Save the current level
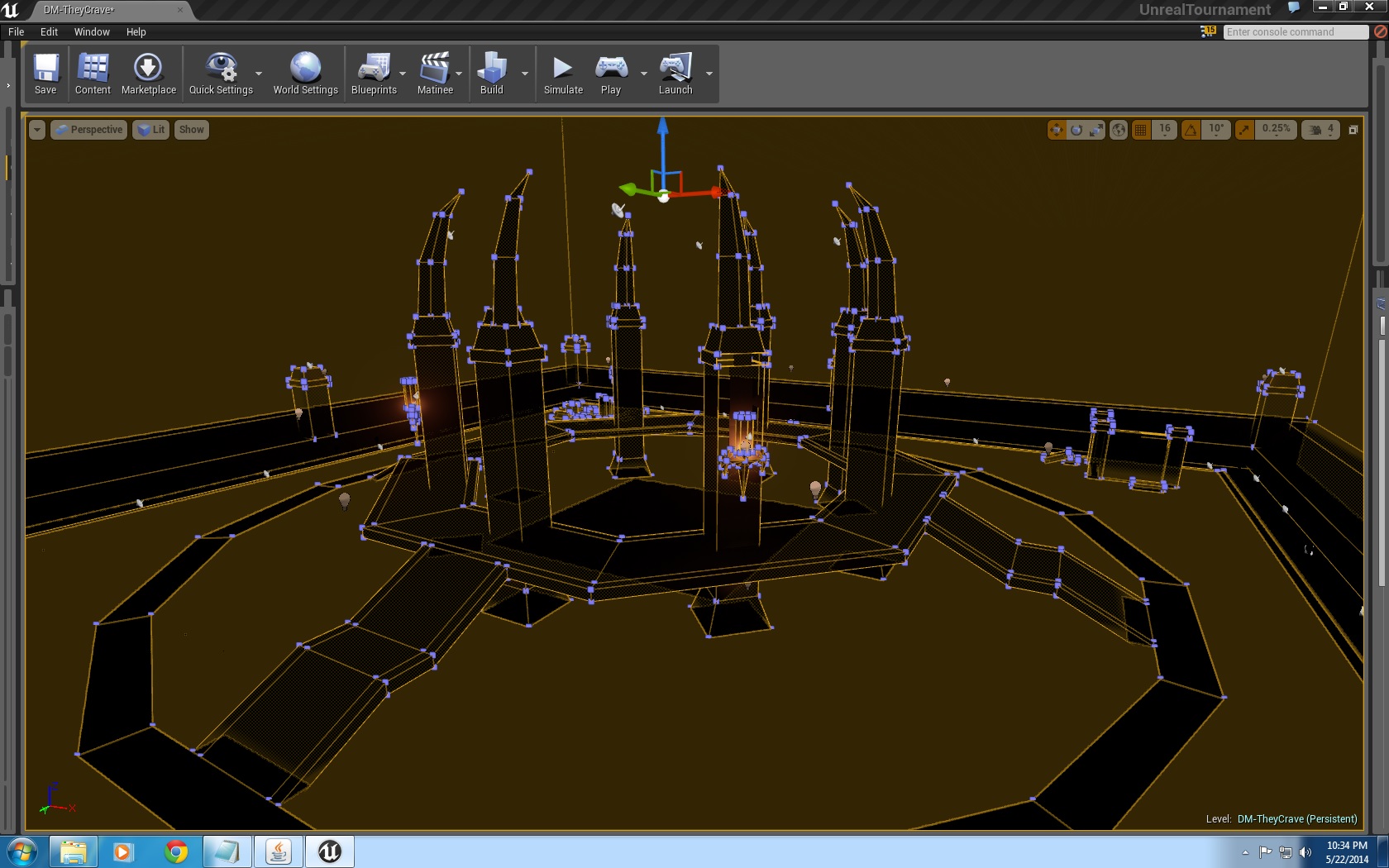This screenshot has width=1389, height=868. [x=45, y=74]
